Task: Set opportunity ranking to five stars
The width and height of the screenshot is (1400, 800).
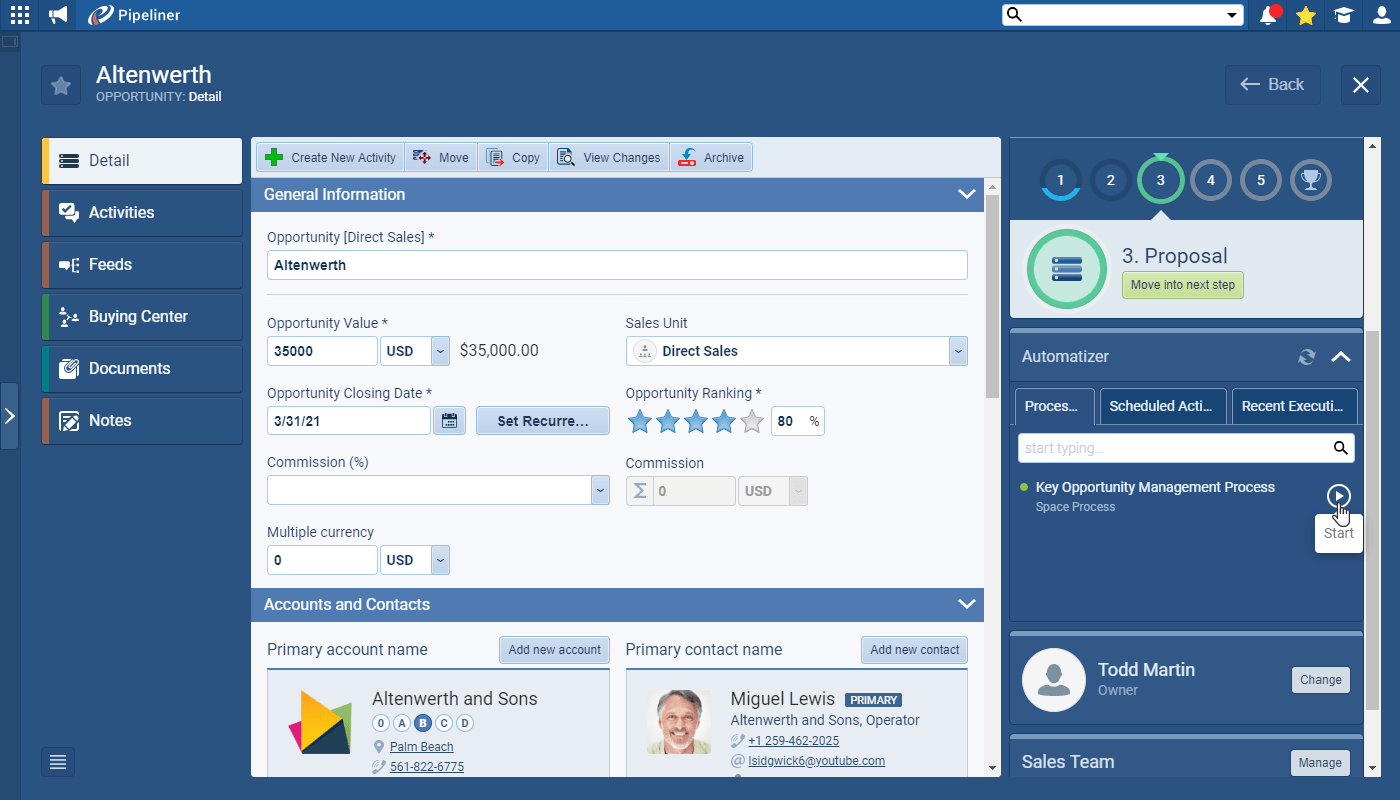Action: (x=752, y=422)
